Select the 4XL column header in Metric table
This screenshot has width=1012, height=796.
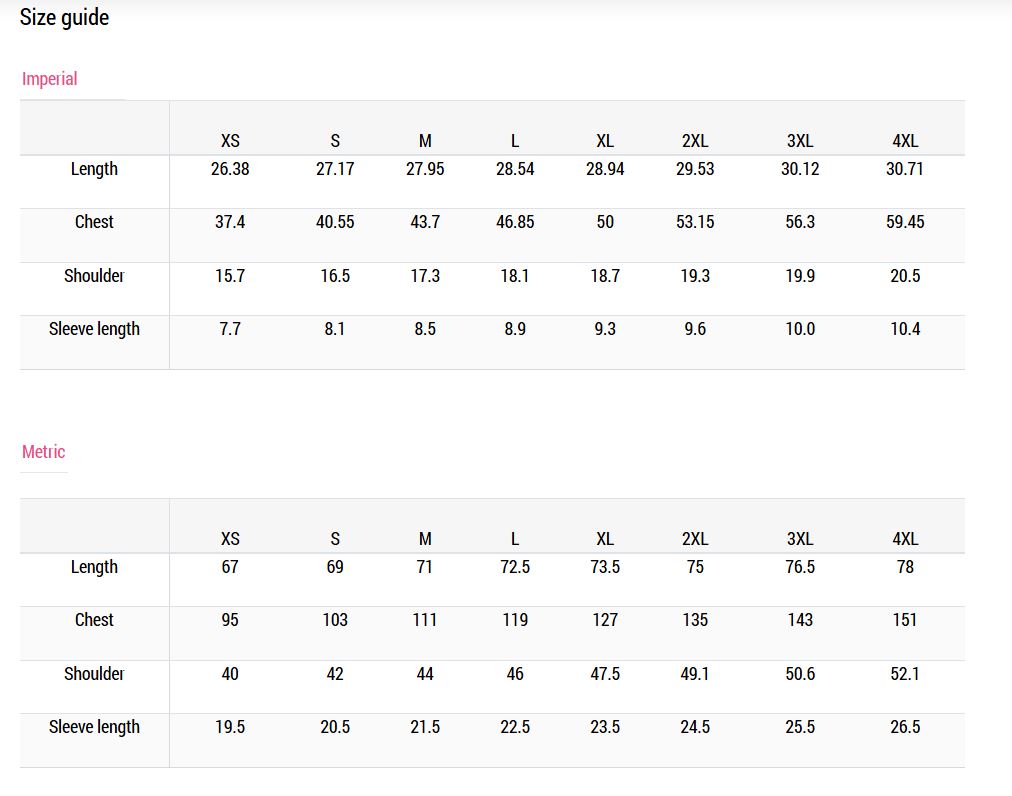tap(905, 539)
